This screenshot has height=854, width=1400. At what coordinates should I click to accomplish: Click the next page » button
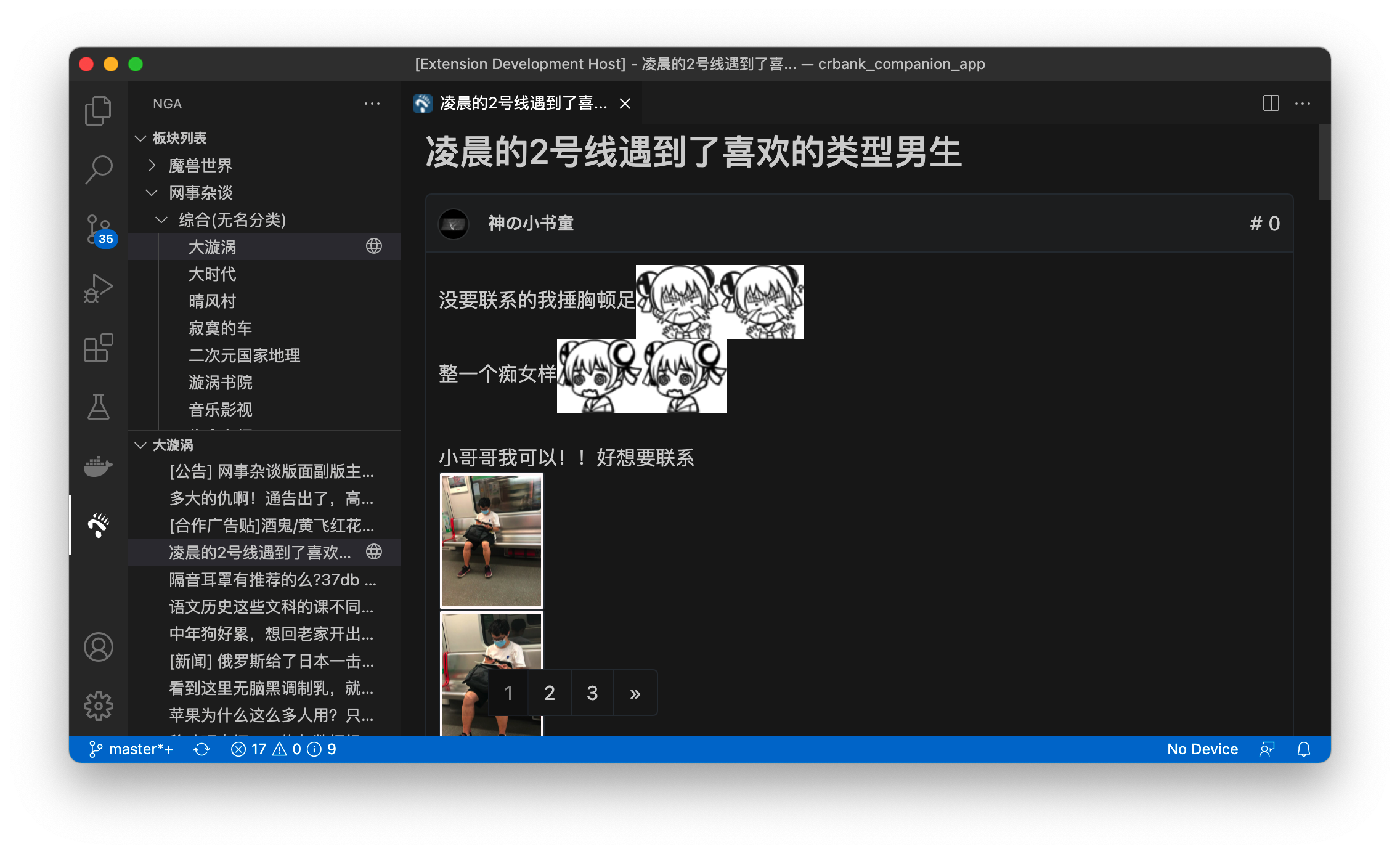[x=635, y=693]
